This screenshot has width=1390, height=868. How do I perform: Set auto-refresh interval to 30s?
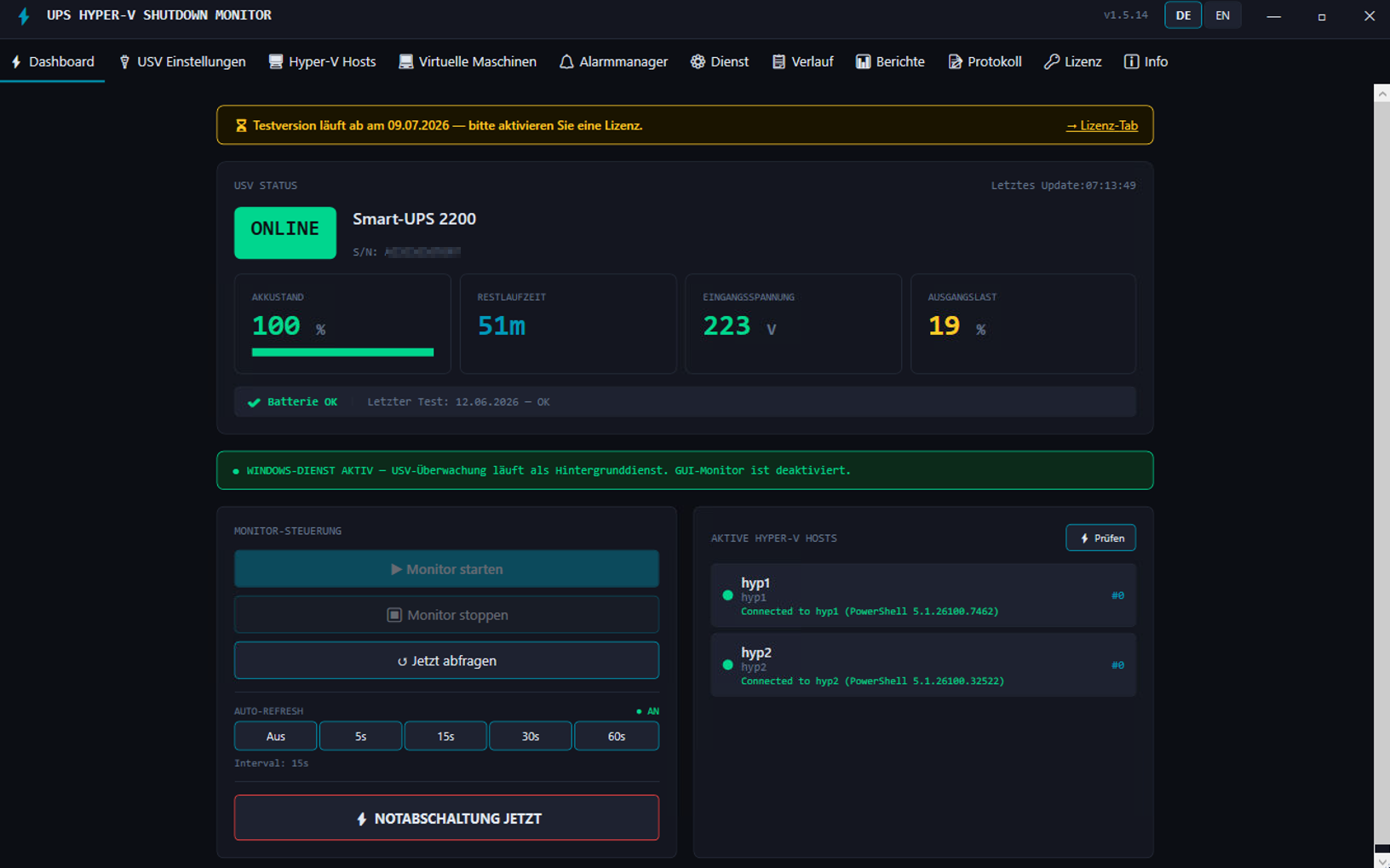[x=531, y=736]
